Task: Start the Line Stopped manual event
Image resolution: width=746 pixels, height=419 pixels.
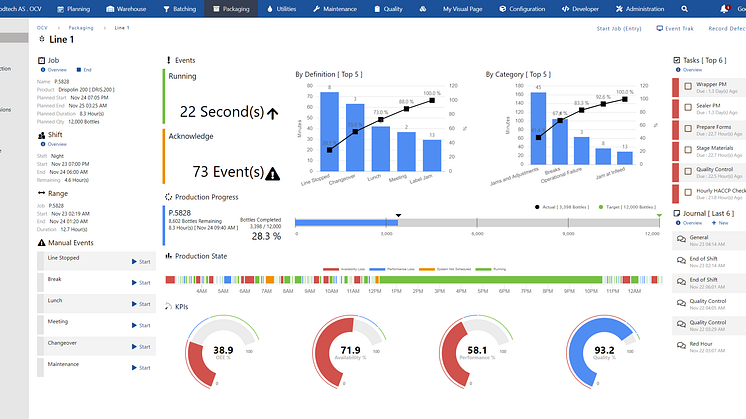Action: 141,261
